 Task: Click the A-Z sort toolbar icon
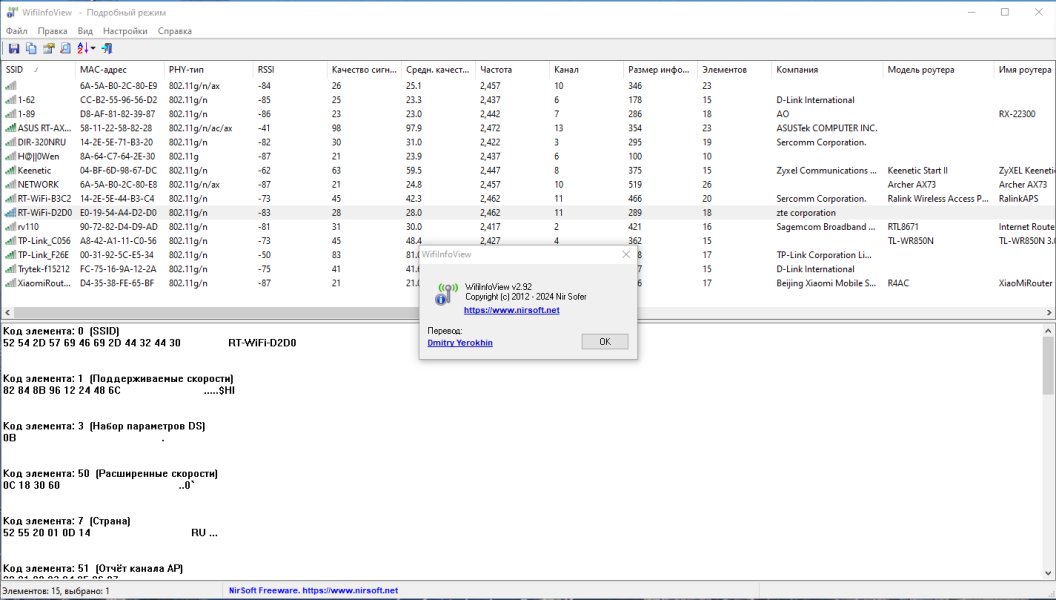[x=82, y=48]
